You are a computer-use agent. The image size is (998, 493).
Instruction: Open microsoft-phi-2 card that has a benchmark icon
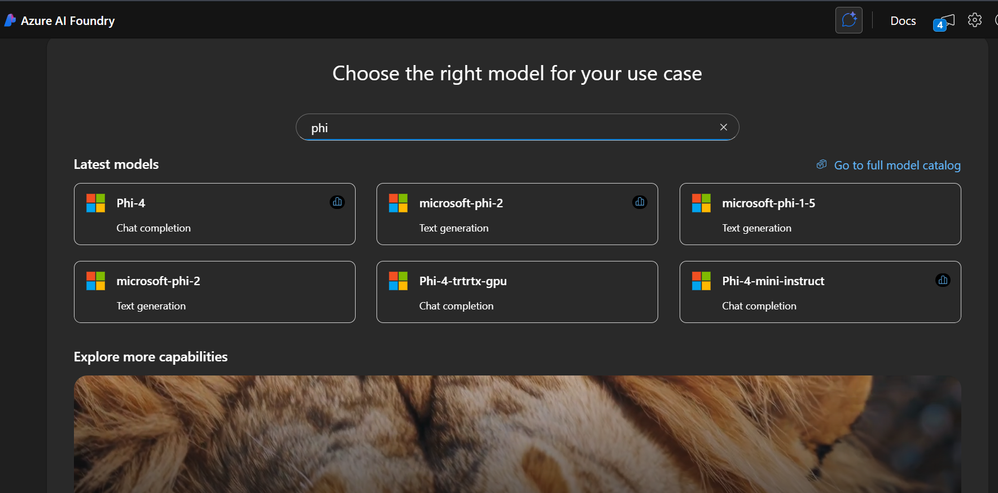517,214
